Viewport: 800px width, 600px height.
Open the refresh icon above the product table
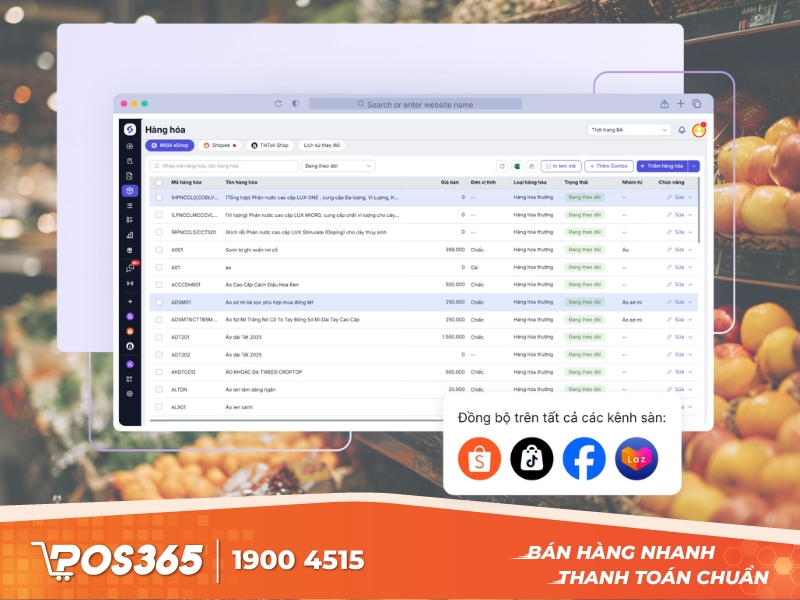pos(502,166)
